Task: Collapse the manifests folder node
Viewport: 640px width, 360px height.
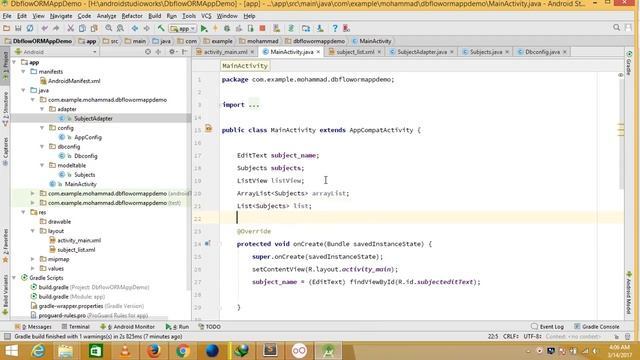Action: 23,71
